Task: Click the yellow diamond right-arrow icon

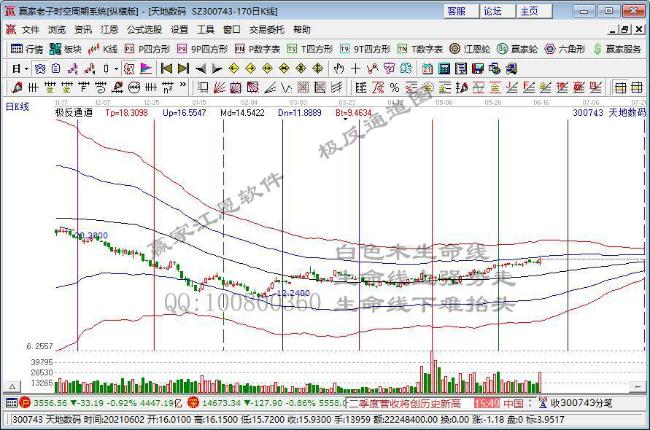Action: click(250, 68)
